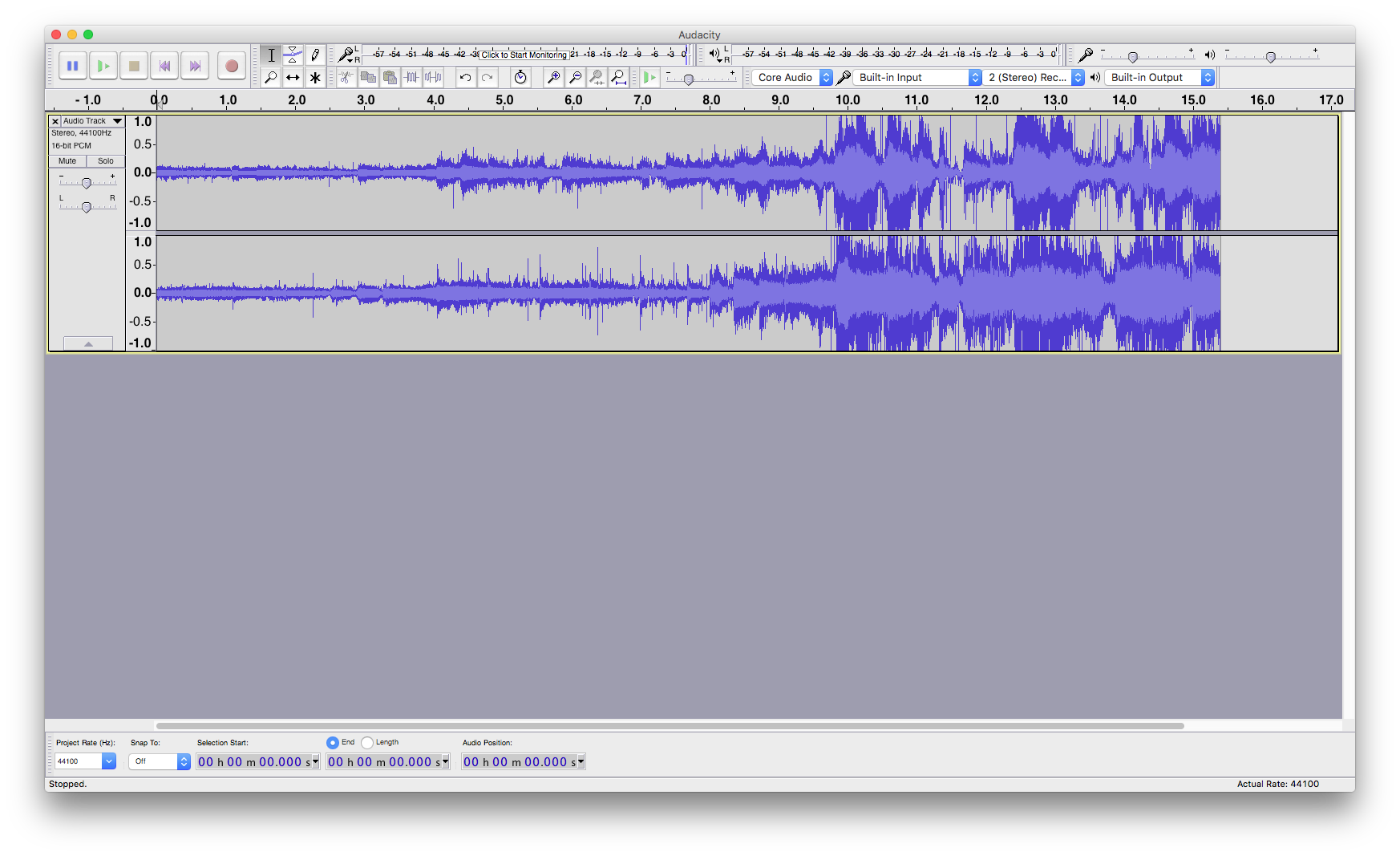Click the Sync-Lock tracks clock icon
Viewport: 1400px width, 856px height.
coord(520,77)
